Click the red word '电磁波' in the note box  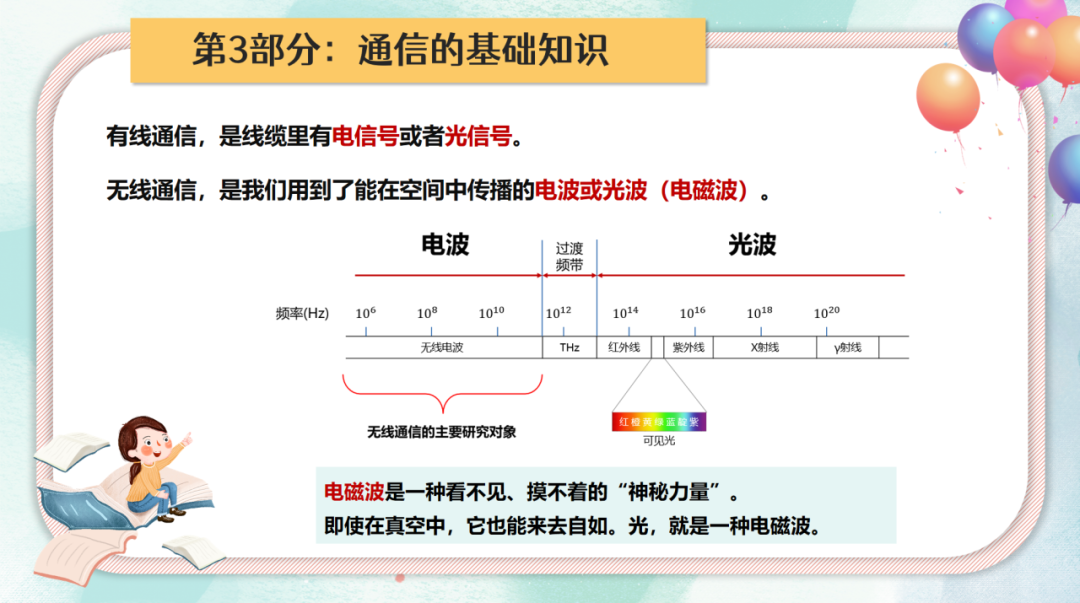click(x=354, y=492)
